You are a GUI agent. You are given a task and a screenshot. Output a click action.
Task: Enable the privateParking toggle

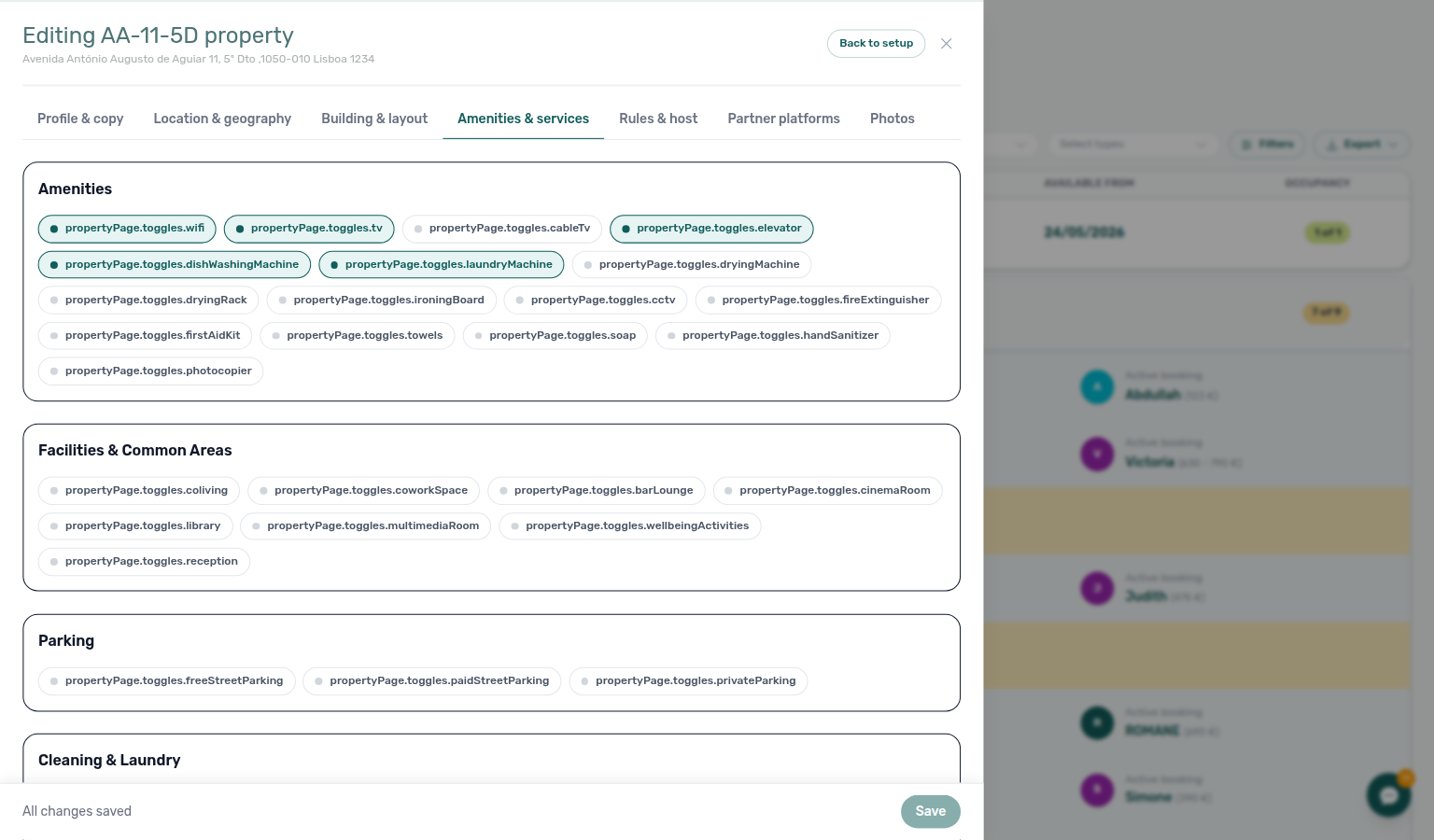(x=688, y=681)
